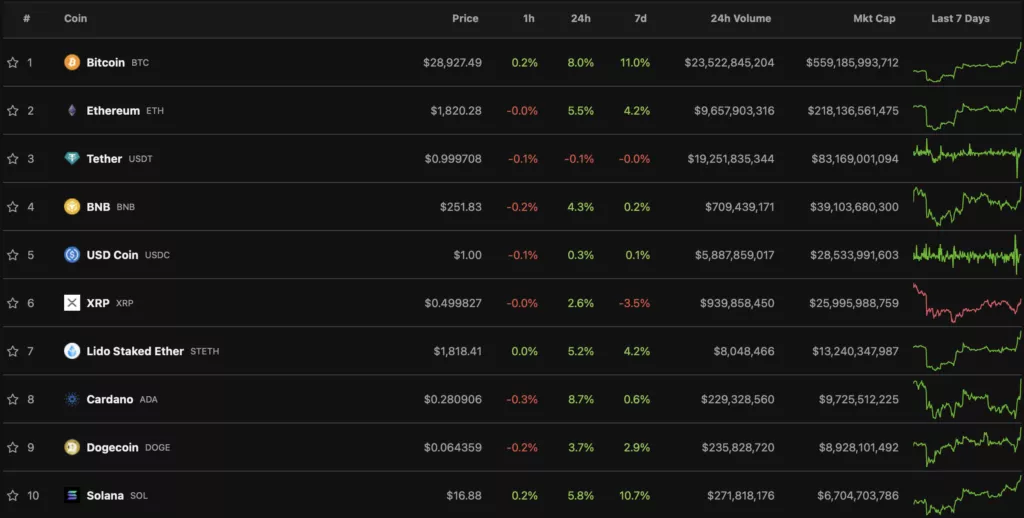
Task: Open the Lido Staked Ether coin page
Action: (135, 351)
